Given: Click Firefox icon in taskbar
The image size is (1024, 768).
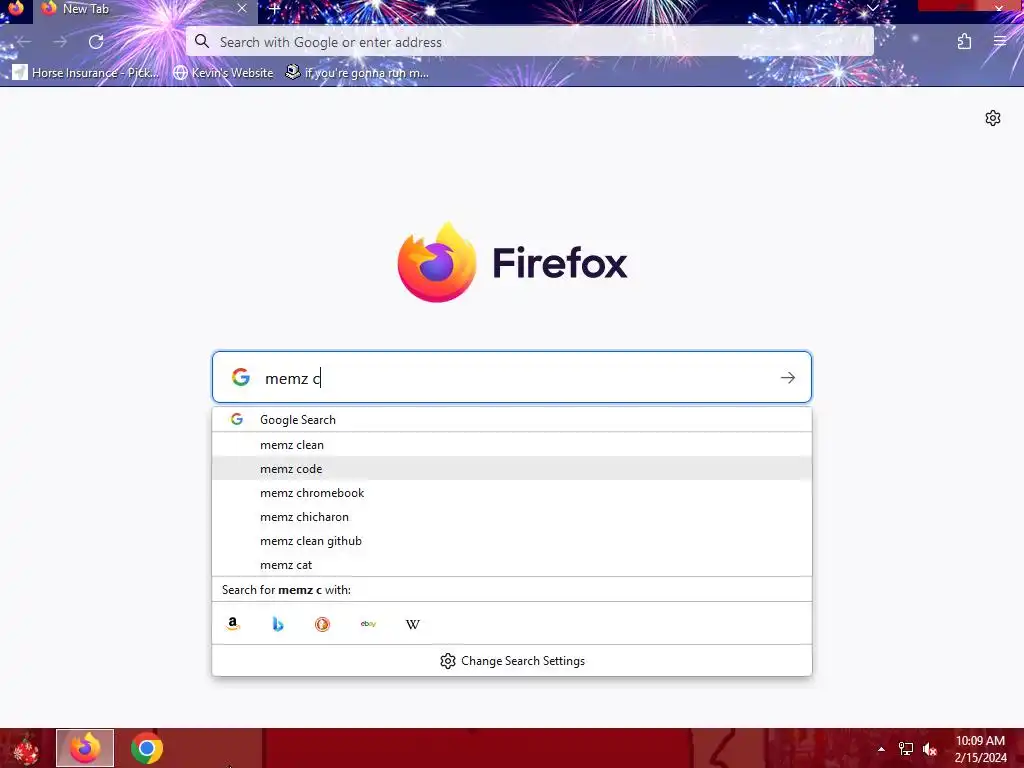Looking at the screenshot, I should [x=85, y=748].
